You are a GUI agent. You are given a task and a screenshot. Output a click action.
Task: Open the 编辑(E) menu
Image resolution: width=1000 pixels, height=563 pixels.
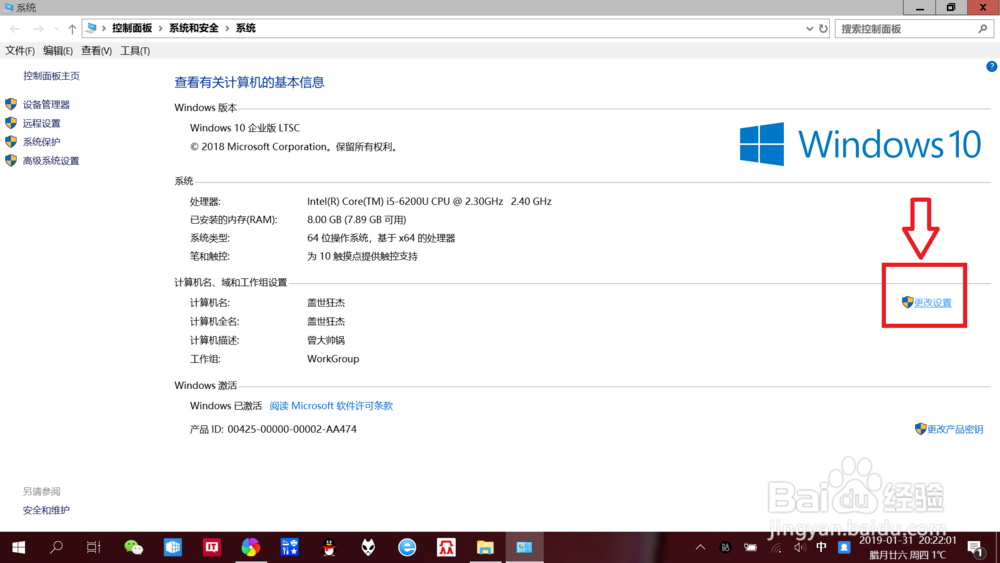[57, 50]
